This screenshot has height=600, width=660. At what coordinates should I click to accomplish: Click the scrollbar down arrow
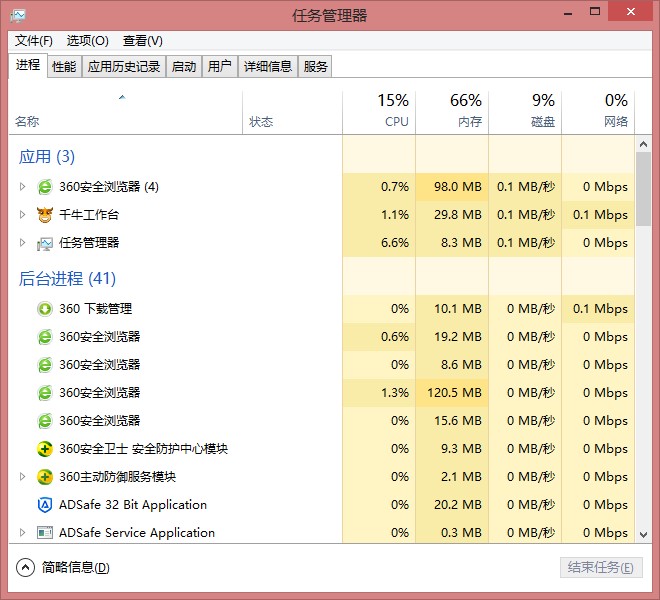[643, 535]
